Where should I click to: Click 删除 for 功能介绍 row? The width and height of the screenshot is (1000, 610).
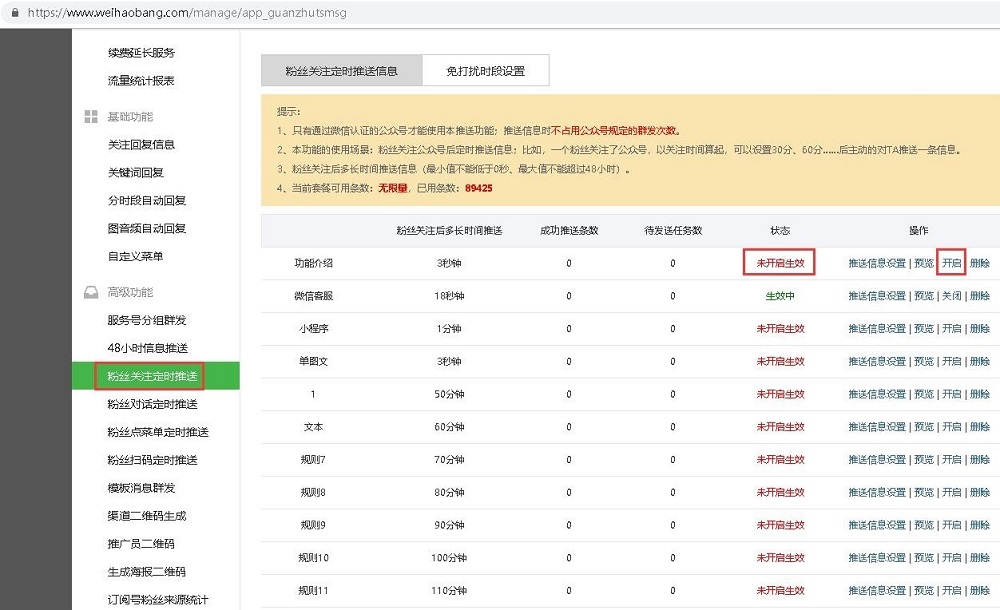click(x=980, y=263)
